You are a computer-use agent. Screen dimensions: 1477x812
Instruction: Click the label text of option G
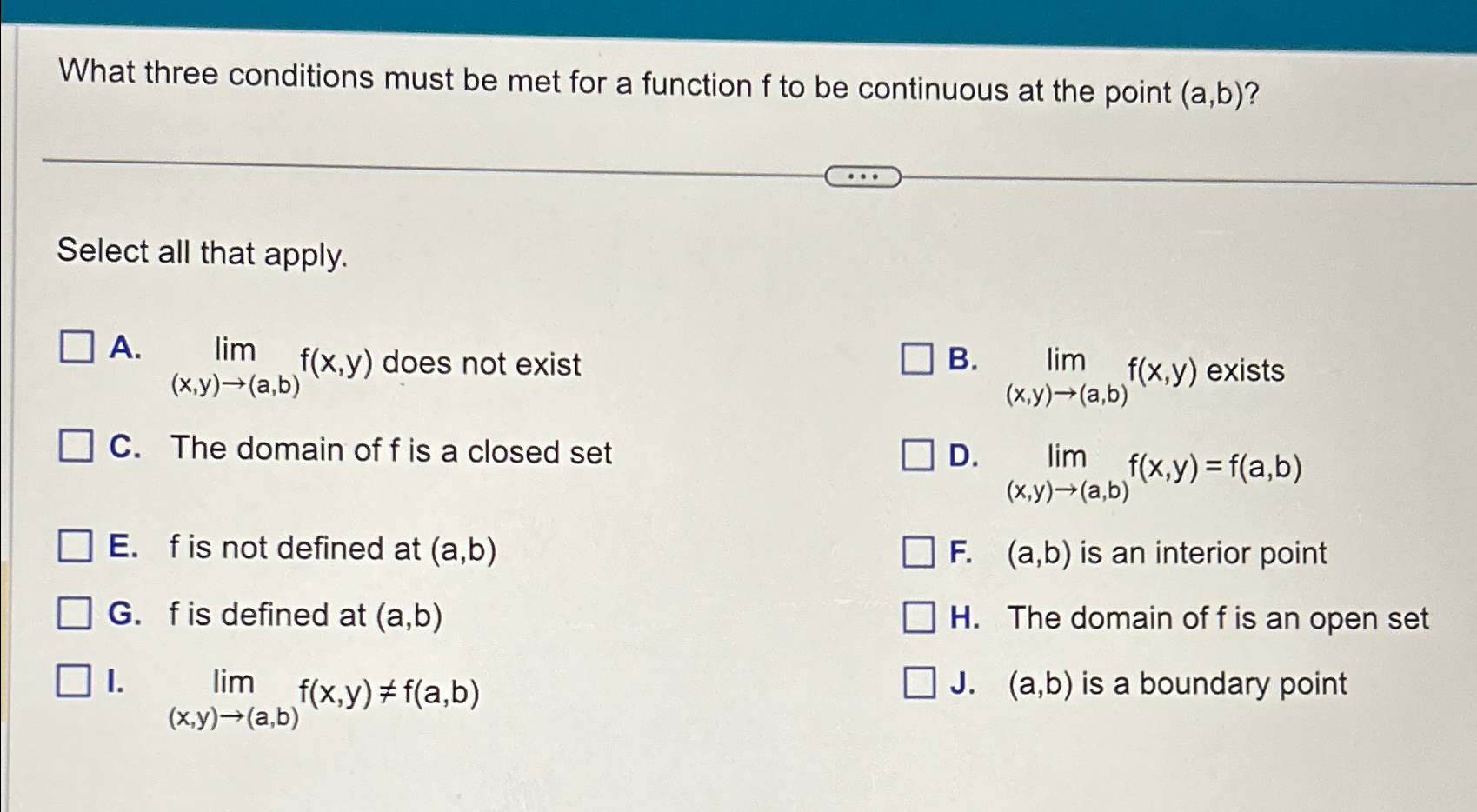304,615
